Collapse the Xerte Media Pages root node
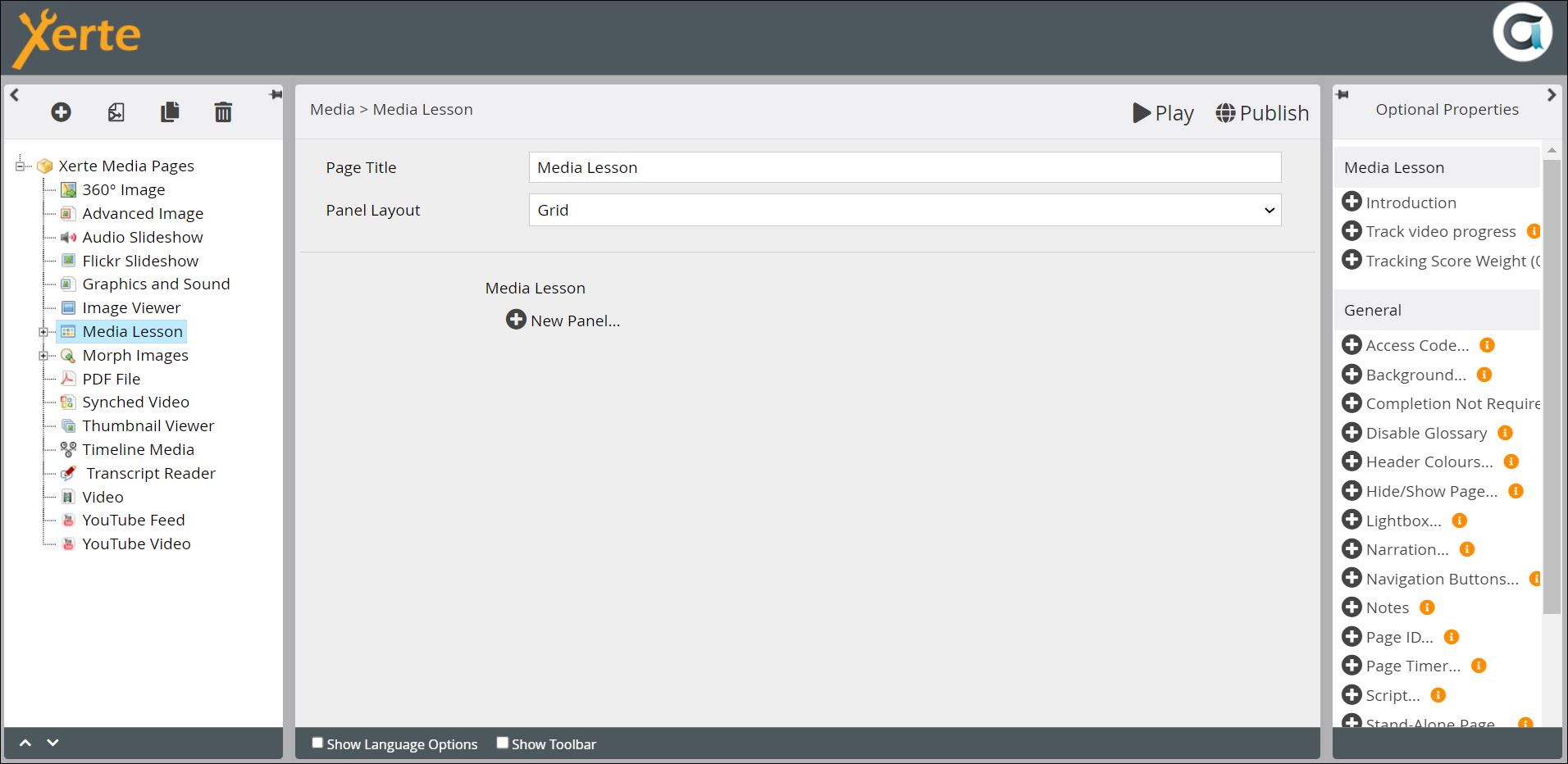Viewport: 1568px width, 764px height. (20, 166)
